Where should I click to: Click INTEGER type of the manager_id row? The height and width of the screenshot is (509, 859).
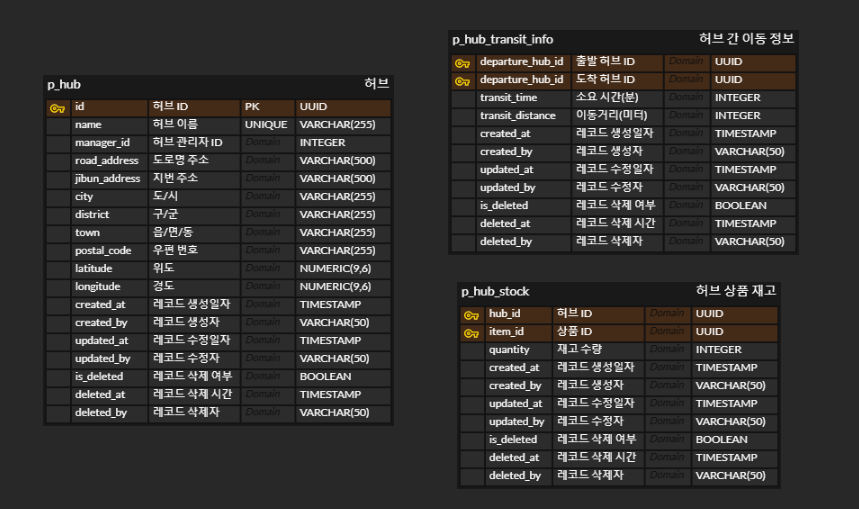[342, 143]
